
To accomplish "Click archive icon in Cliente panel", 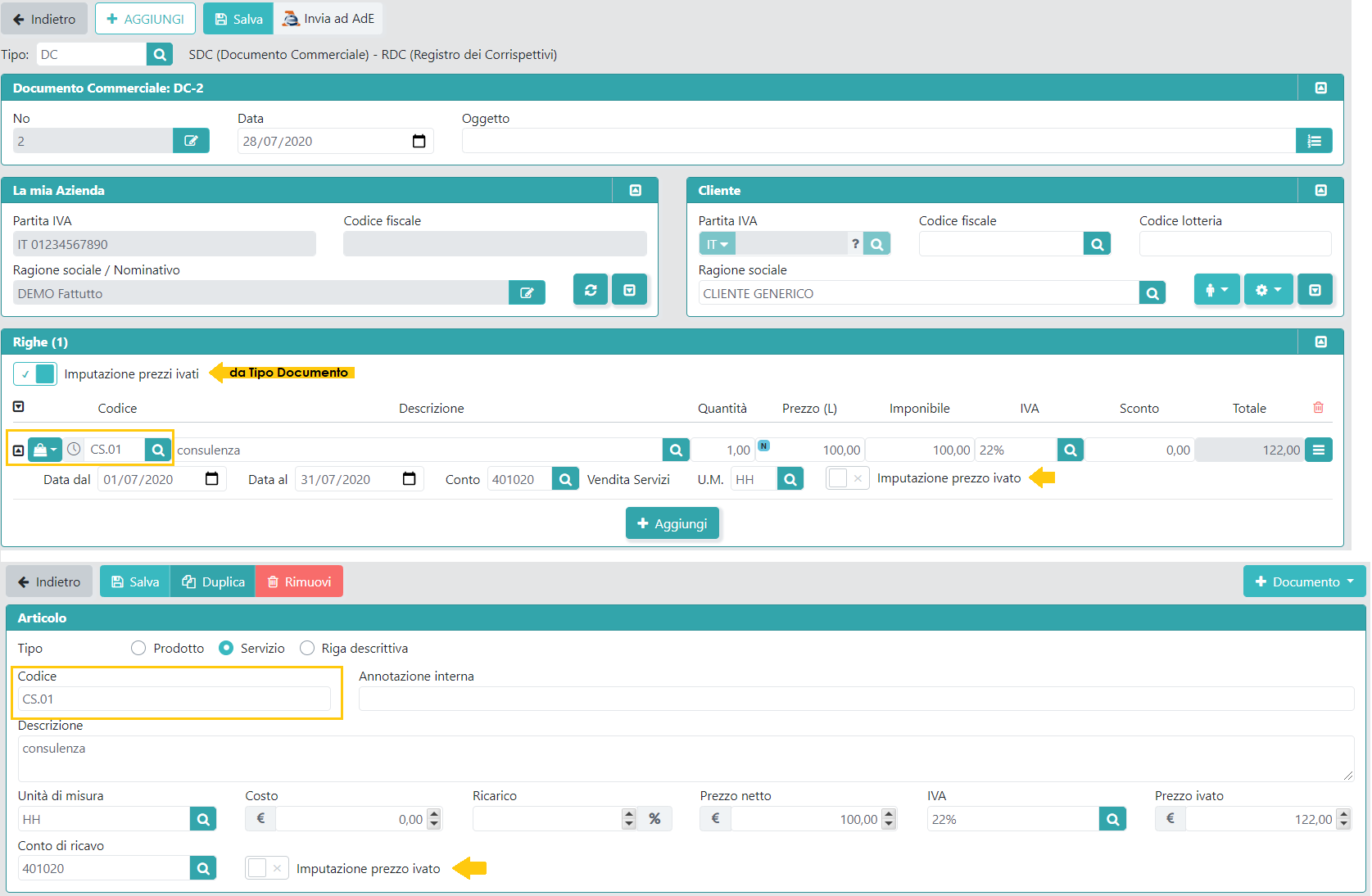I will (1315, 290).
